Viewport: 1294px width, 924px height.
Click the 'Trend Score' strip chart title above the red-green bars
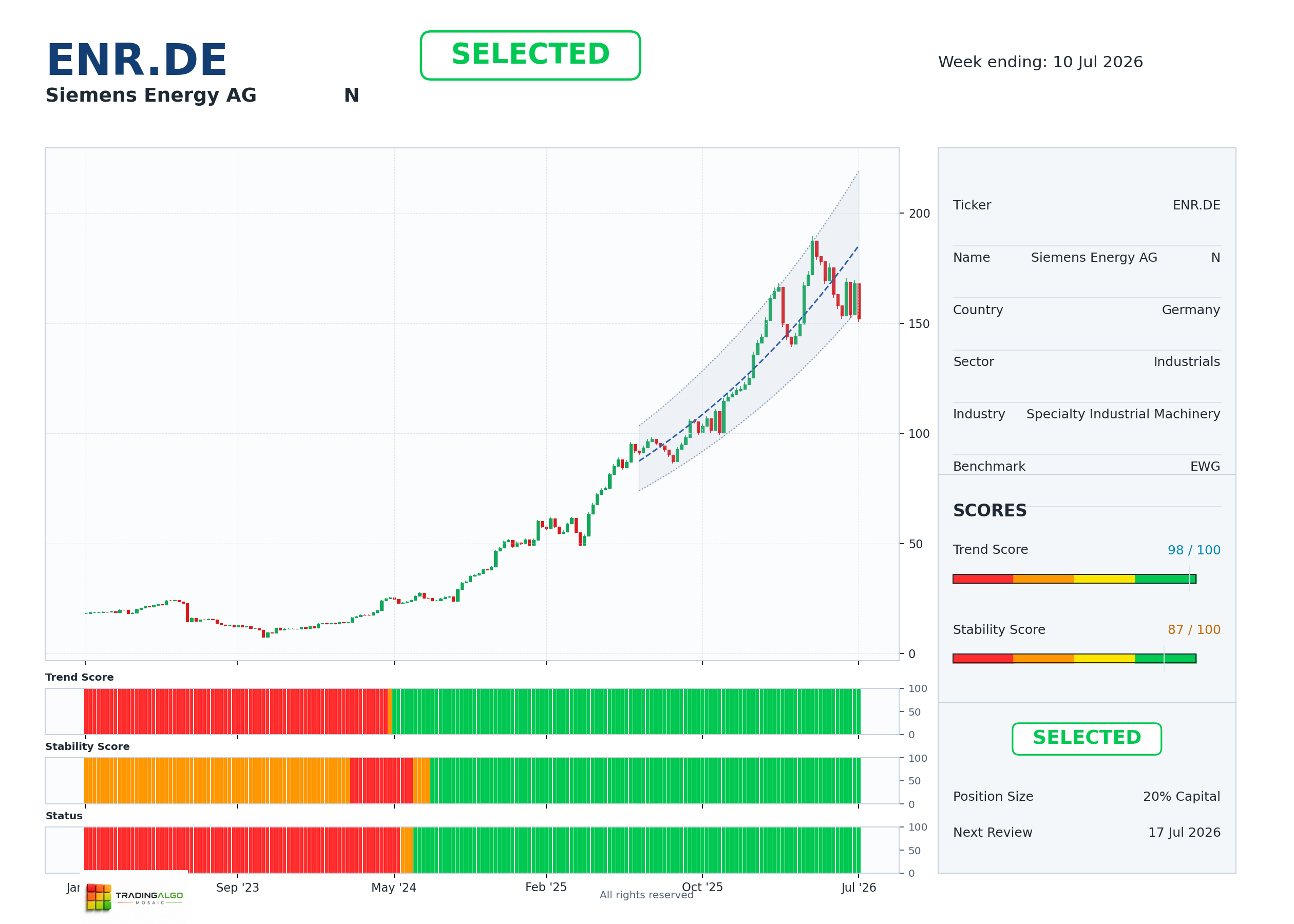[79, 677]
